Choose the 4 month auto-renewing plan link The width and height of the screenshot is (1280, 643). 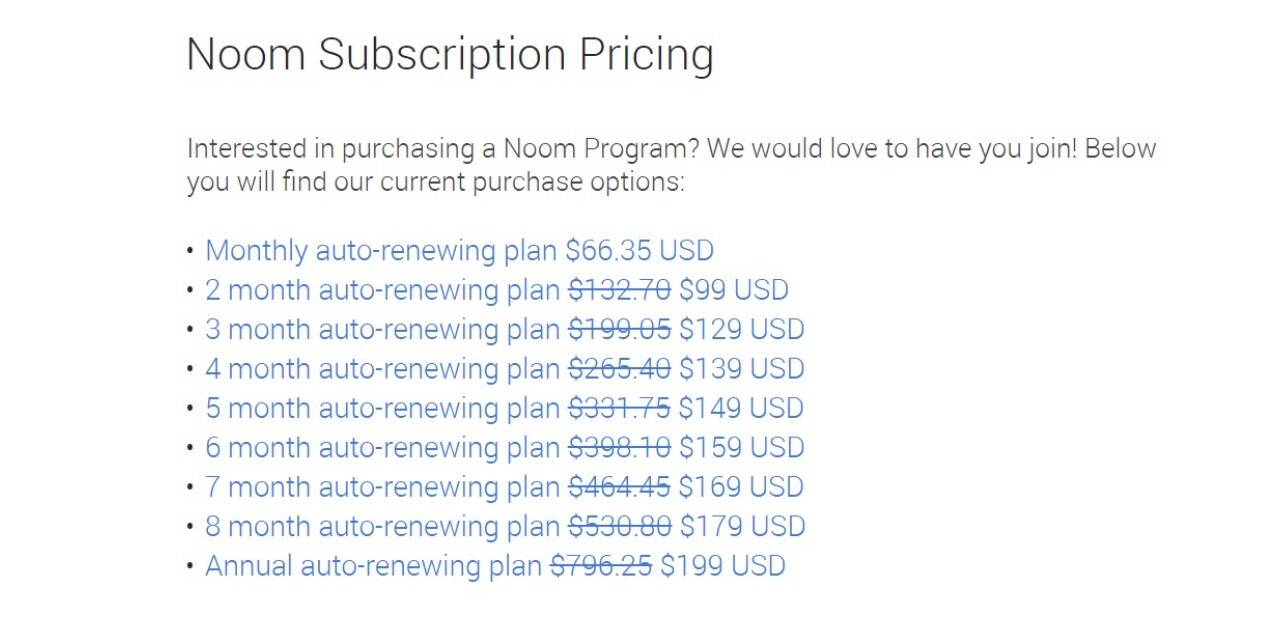[x=382, y=369]
